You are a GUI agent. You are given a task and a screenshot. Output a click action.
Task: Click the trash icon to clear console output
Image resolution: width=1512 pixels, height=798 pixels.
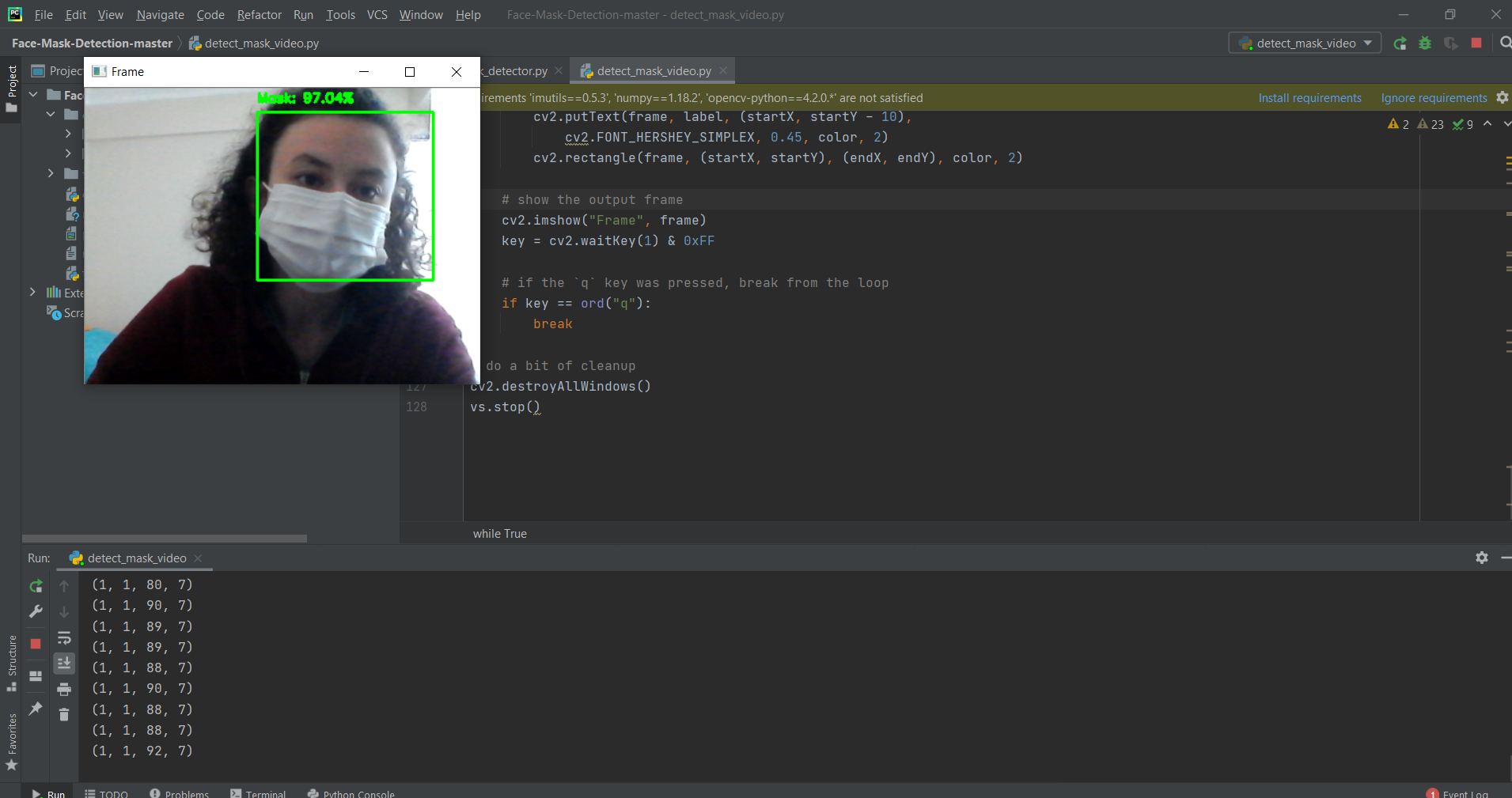(64, 714)
